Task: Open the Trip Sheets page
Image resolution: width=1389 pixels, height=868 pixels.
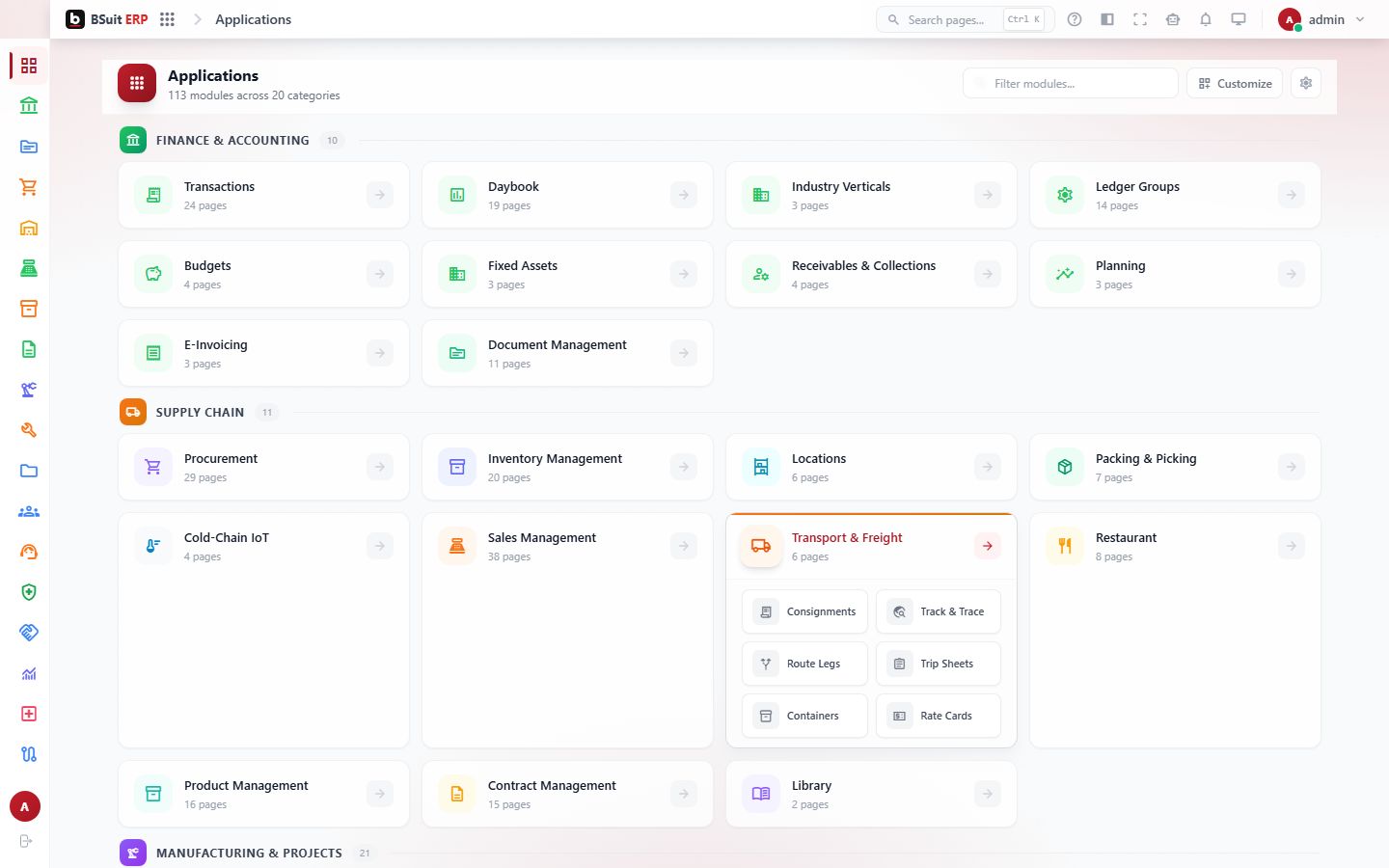Action: point(939,664)
